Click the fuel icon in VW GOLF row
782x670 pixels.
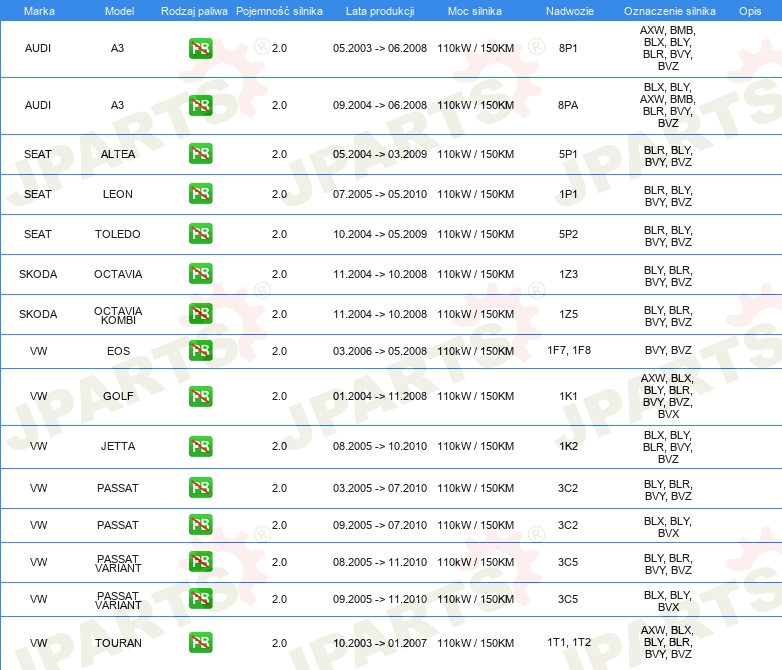[x=200, y=396]
